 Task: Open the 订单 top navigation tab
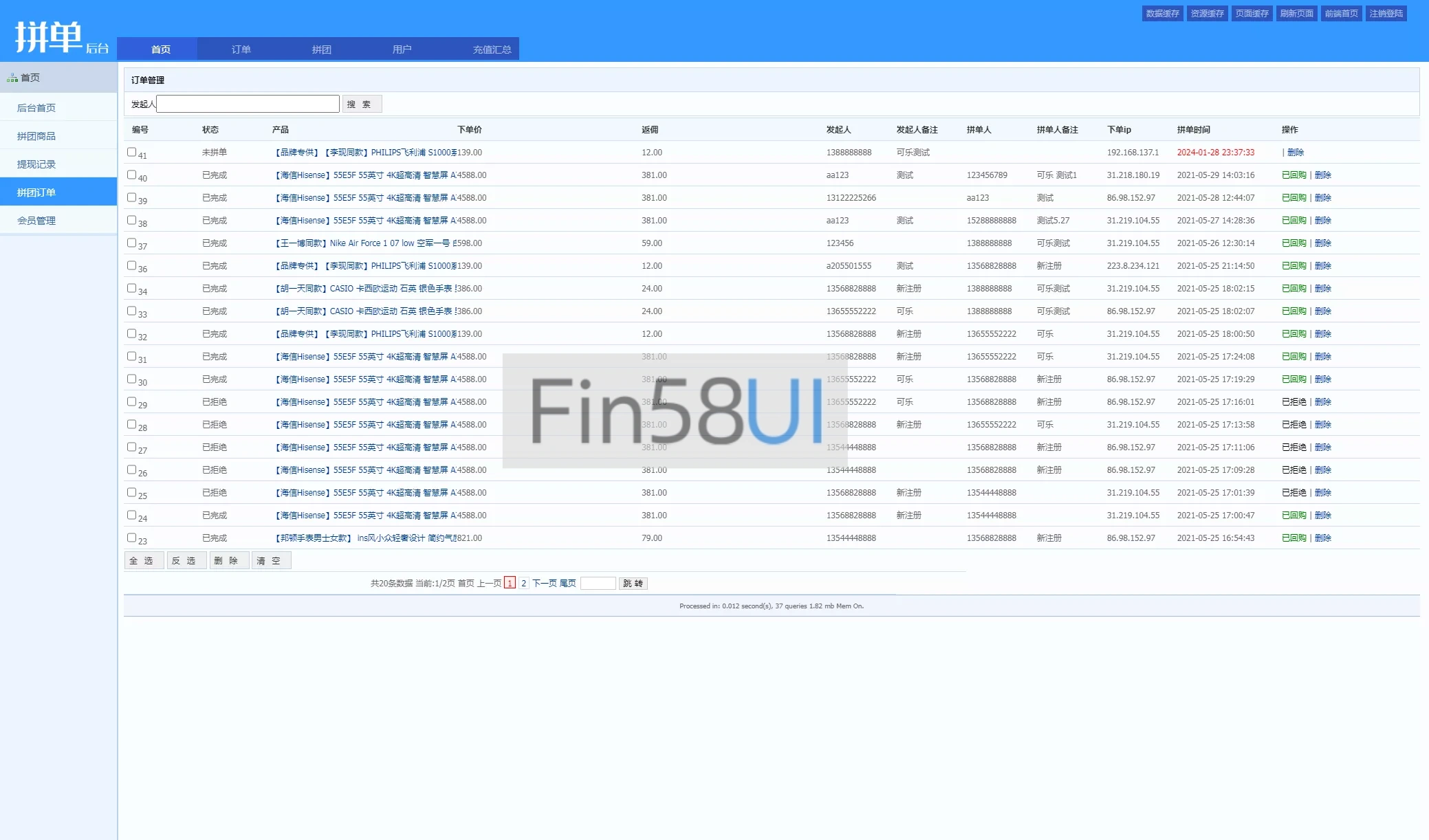click(x=241, y=49)
